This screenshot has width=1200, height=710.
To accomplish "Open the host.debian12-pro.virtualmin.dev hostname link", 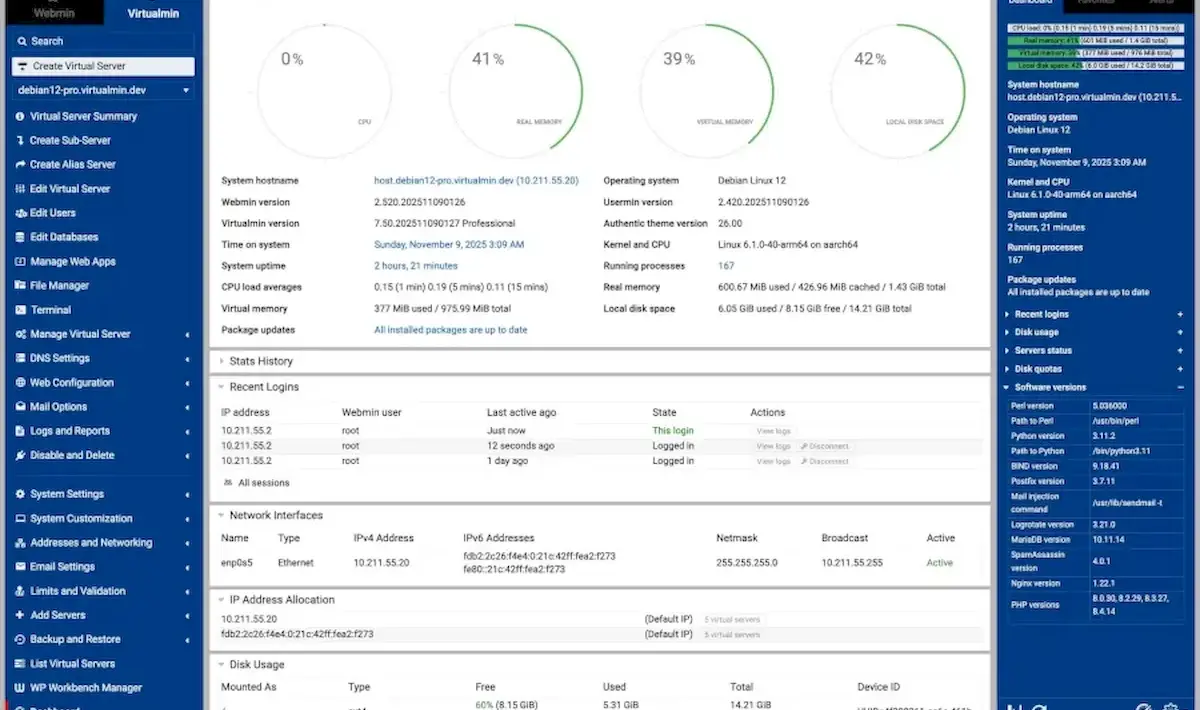I will 476,181.
